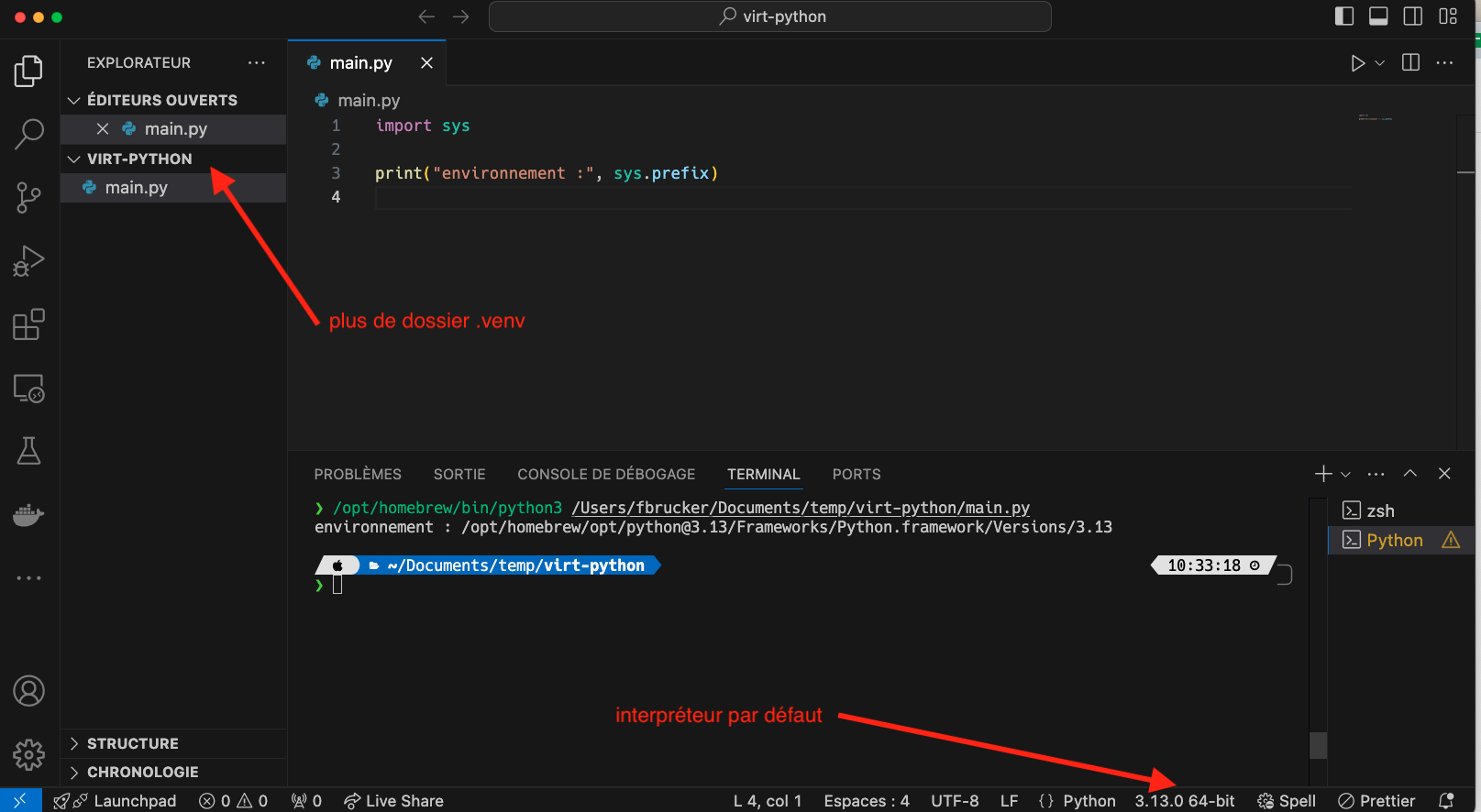Expand the CHRONOLOGIE section
The image size is (1481, 812).
pyautogui.click(x=142, y=772)
